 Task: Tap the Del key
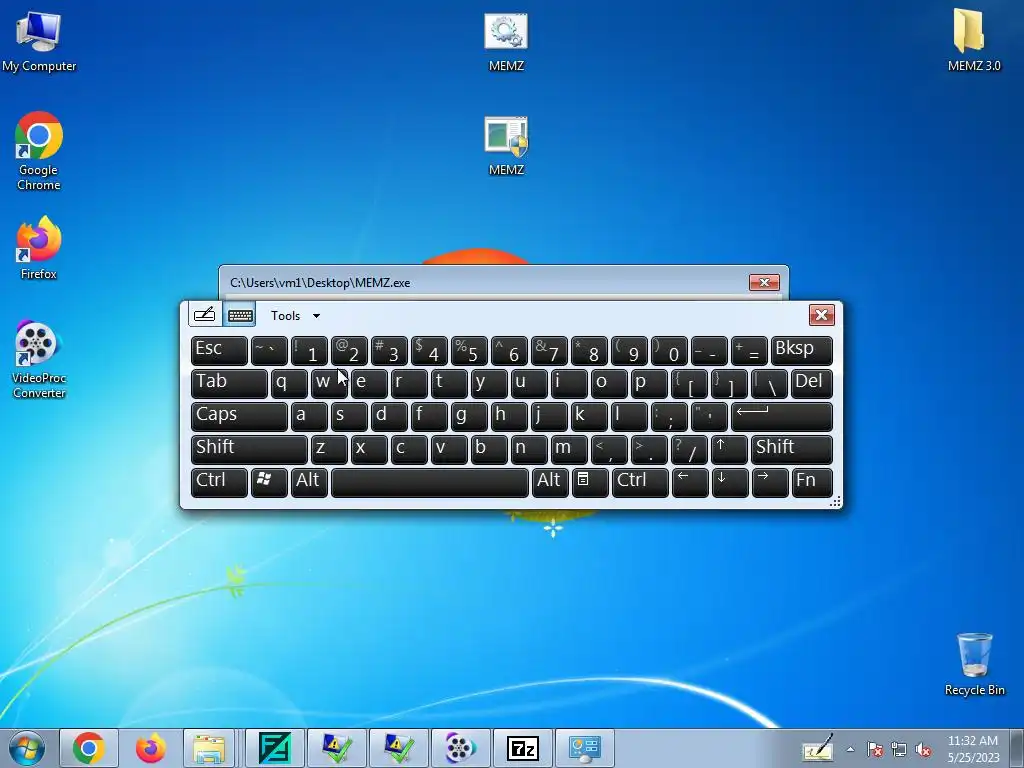click(812, 383)
